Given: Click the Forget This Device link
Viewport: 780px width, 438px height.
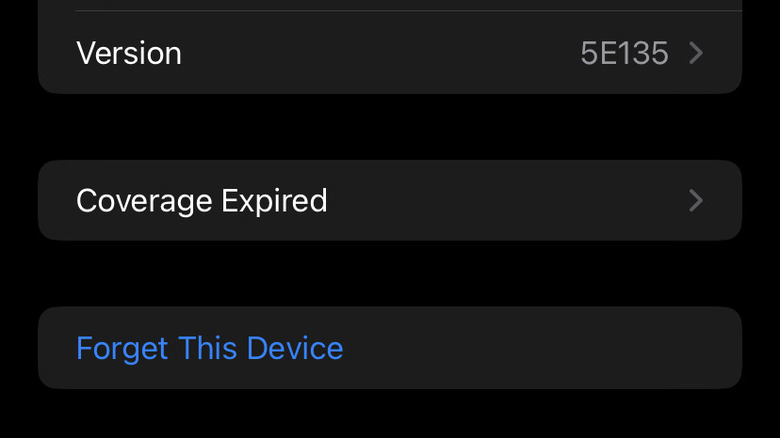Looking at the screenshot, I should click(210, 348).
